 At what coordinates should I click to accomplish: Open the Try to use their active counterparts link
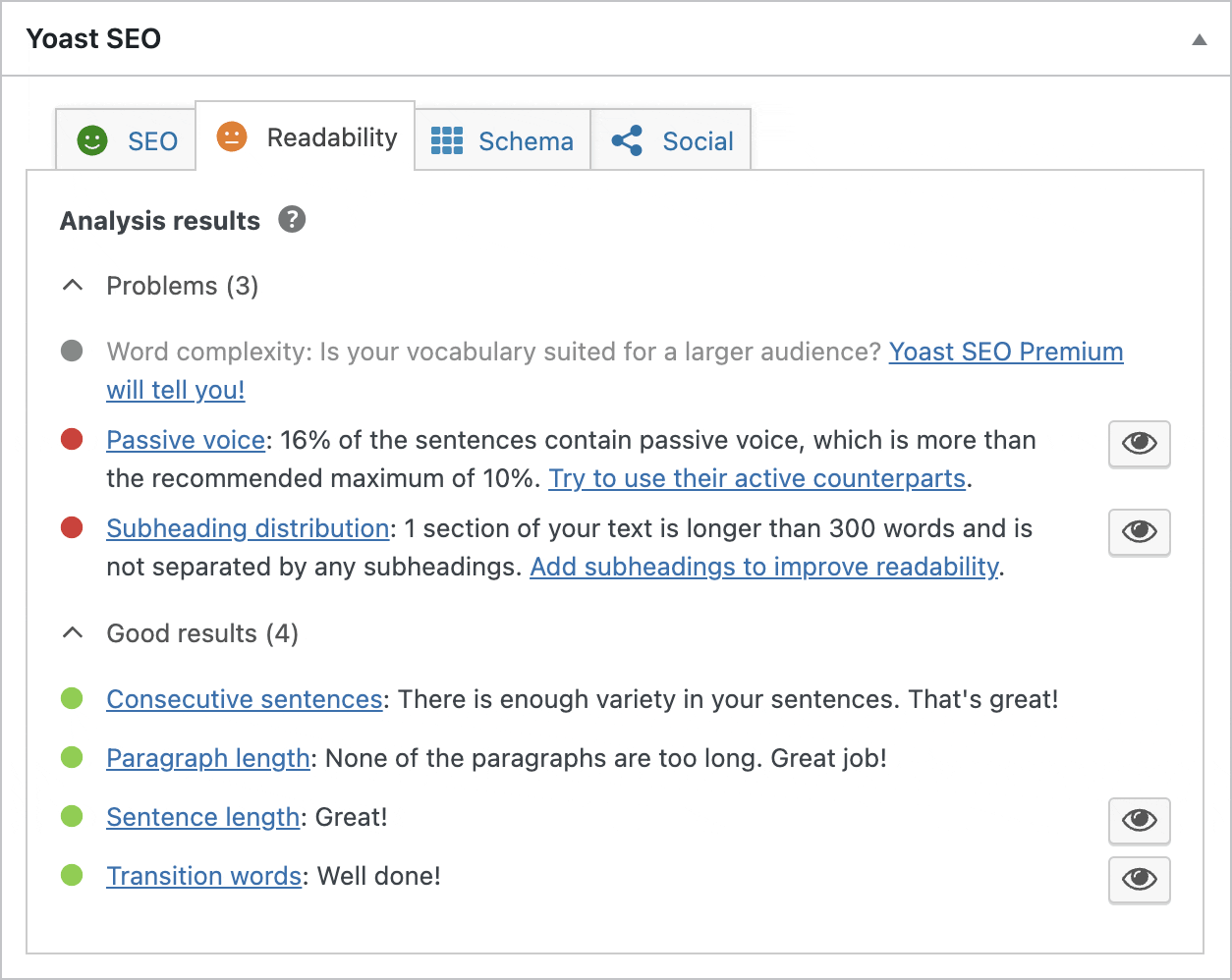(756, 478)
